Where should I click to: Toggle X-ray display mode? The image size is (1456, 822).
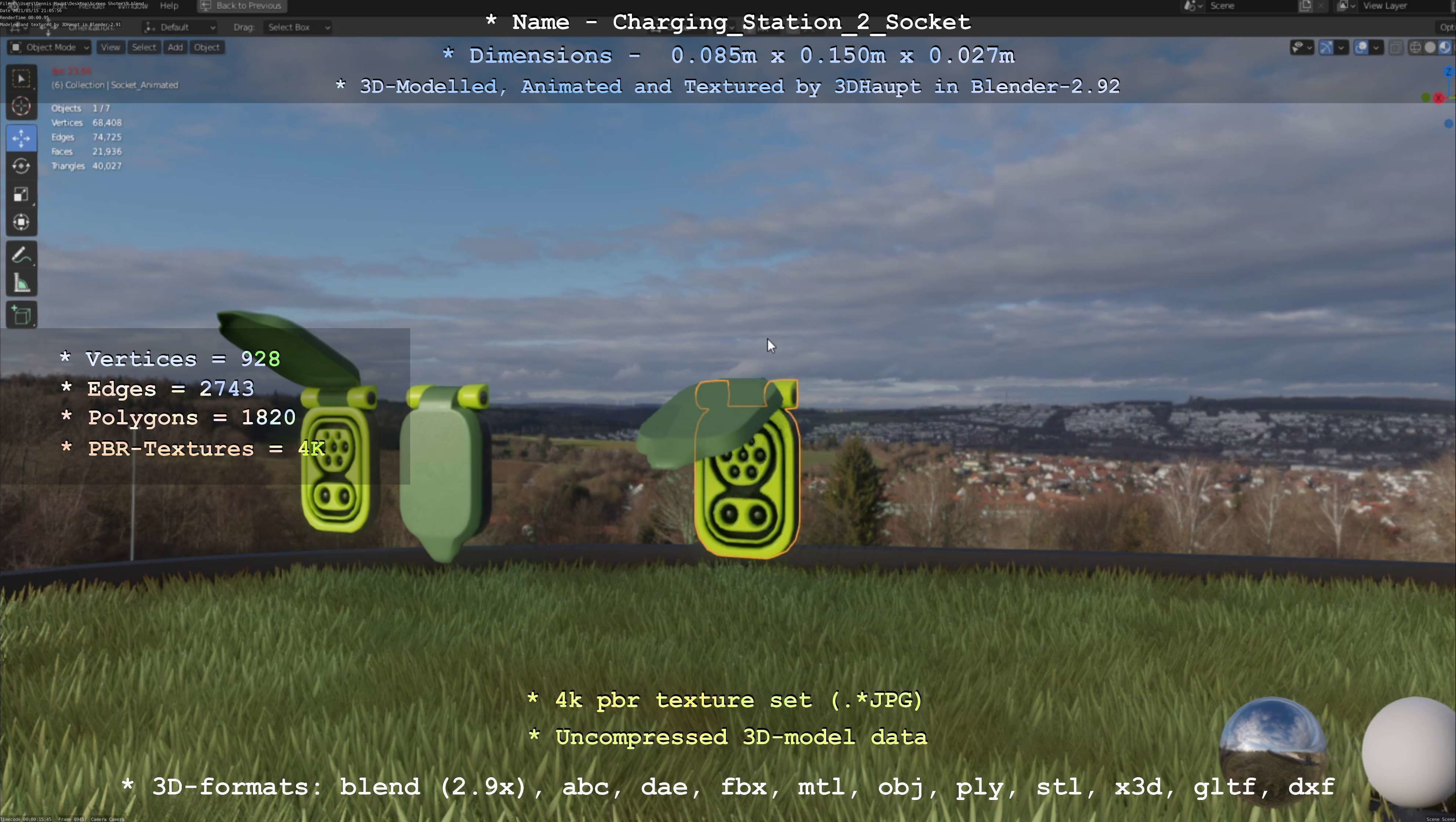coord(1395,47)
